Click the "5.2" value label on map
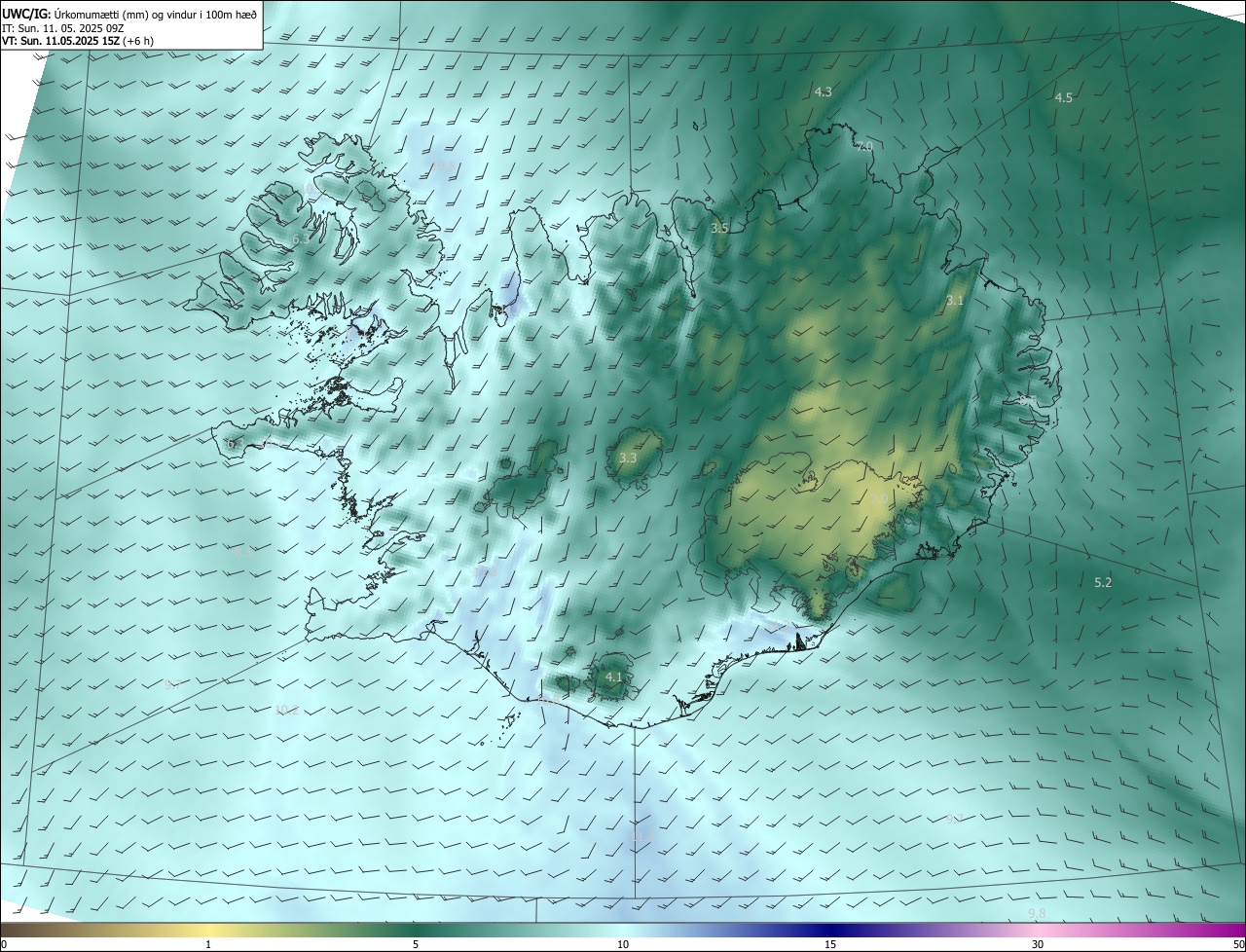1246x952 pixels. coord(1103,582)
